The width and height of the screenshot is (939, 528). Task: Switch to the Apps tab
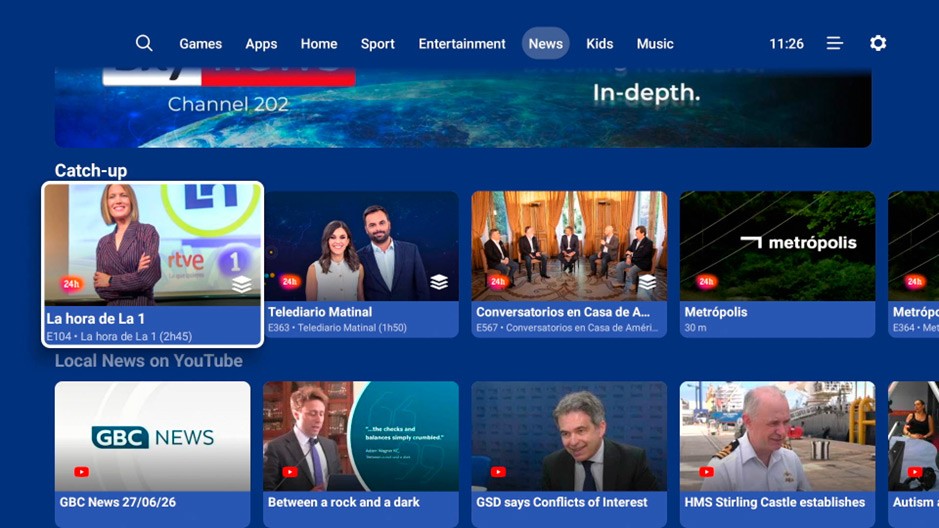point(261,44)
